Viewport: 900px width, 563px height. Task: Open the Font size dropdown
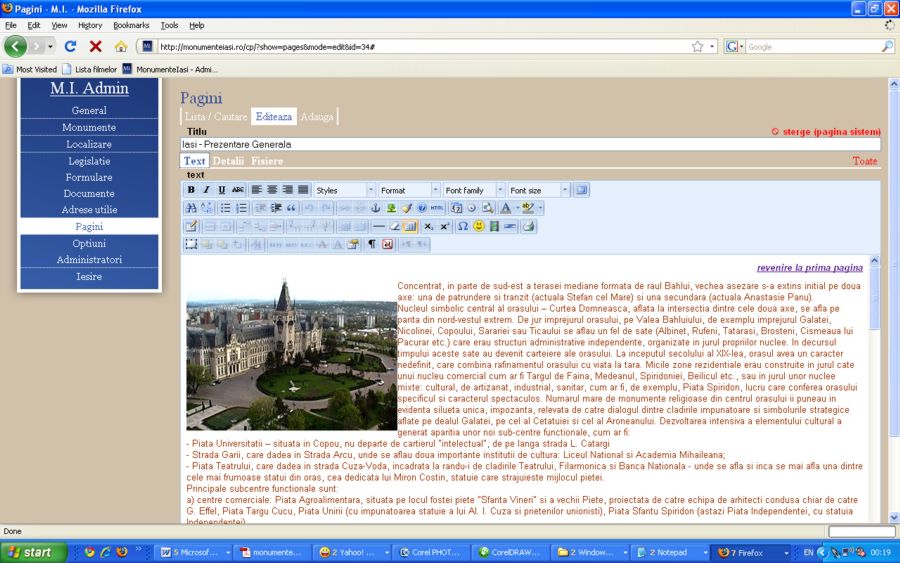pos(537,190)
